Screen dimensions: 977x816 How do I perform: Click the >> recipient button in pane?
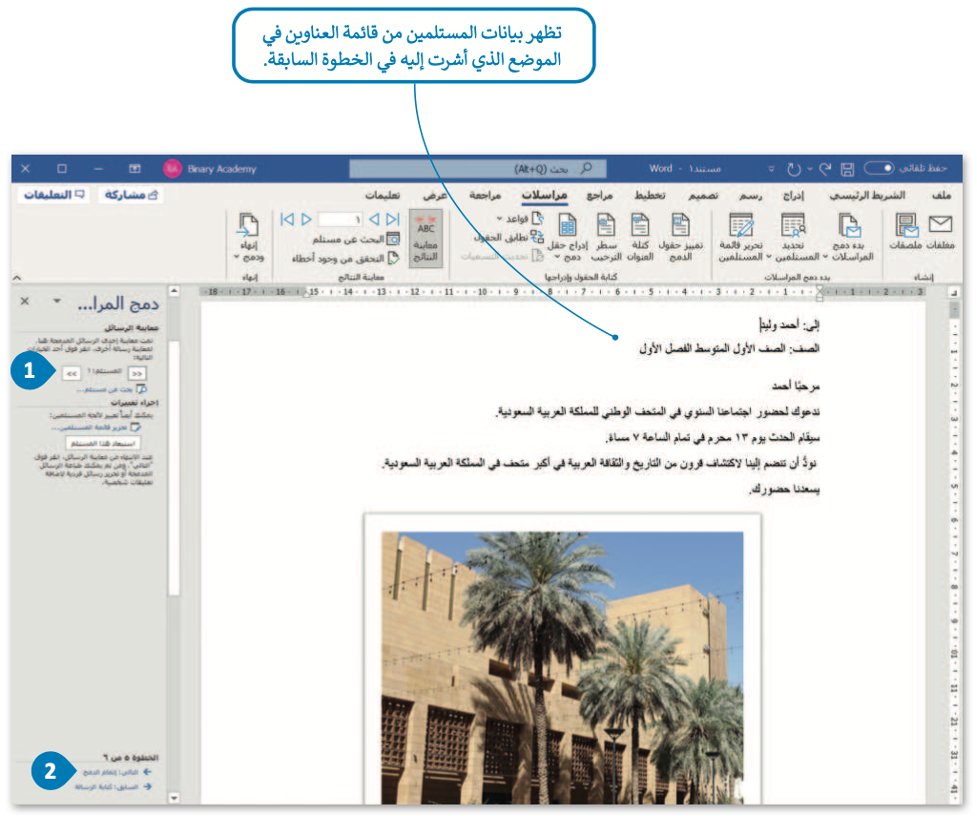pos(137,373)
